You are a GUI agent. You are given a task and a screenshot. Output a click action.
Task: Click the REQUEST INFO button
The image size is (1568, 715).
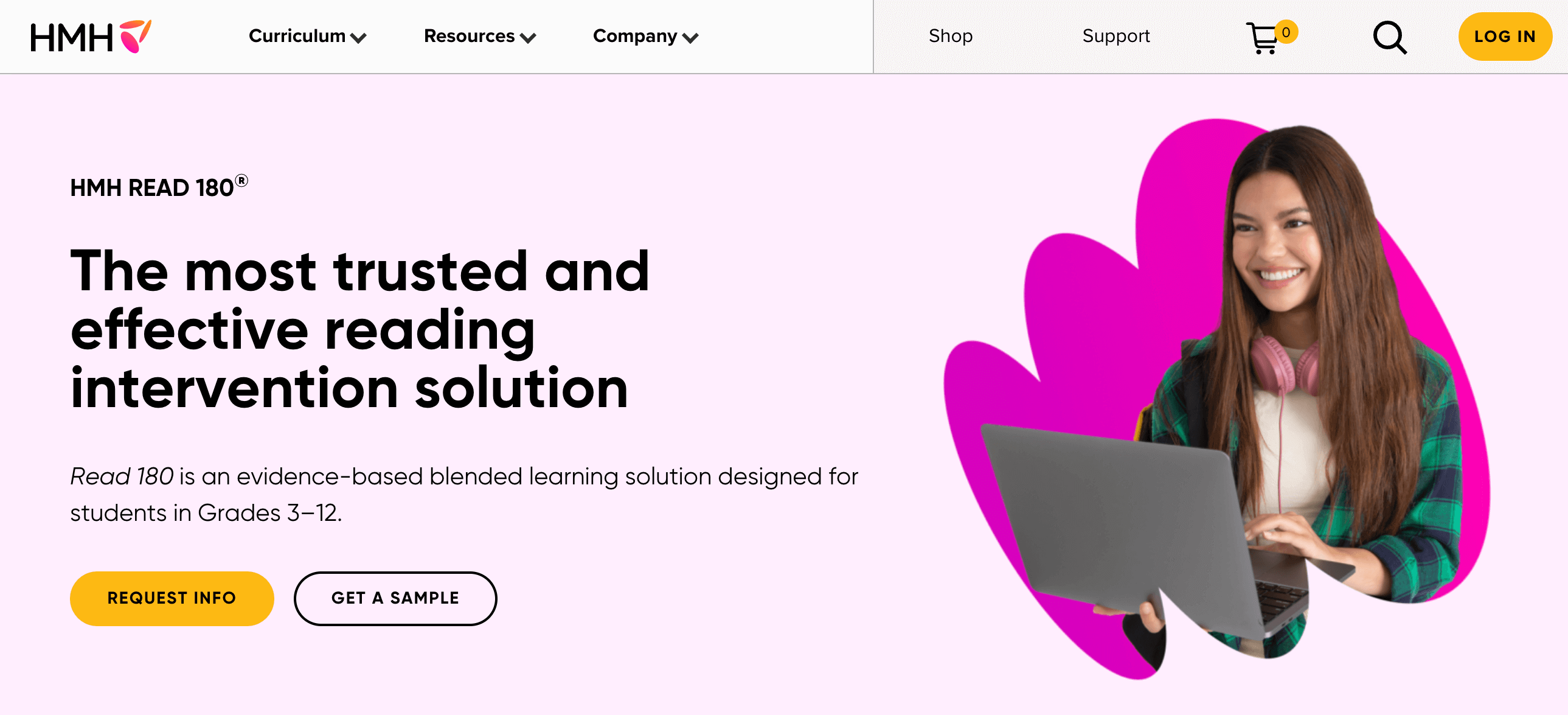[172, 598]
